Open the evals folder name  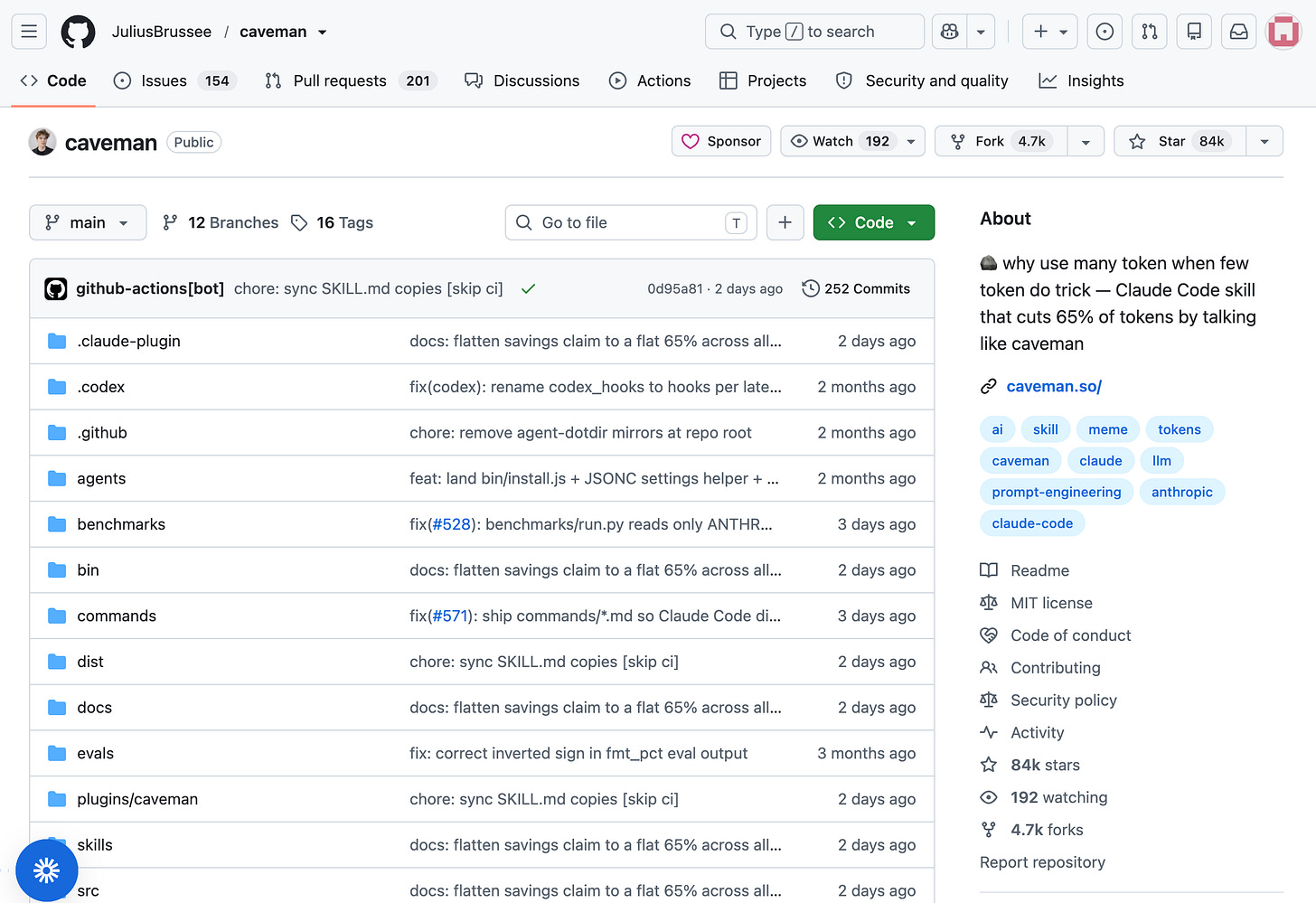96,753
